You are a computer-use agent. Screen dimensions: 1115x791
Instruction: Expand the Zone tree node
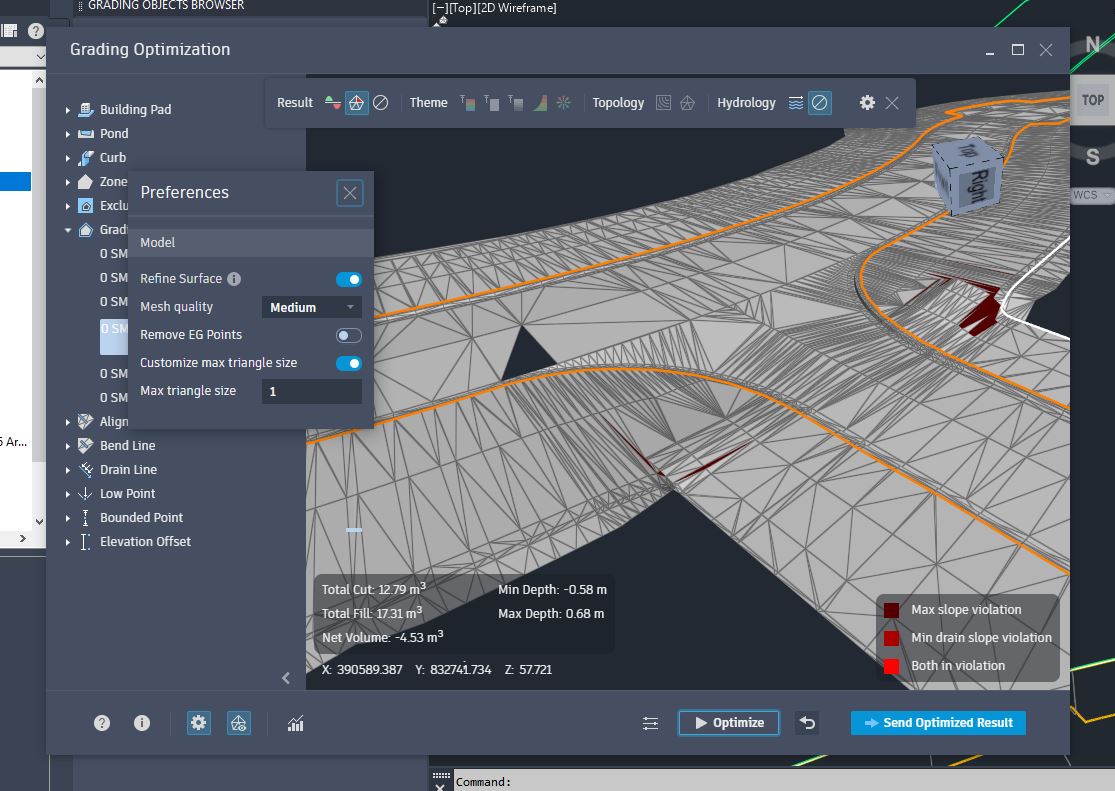pos(68,182)
